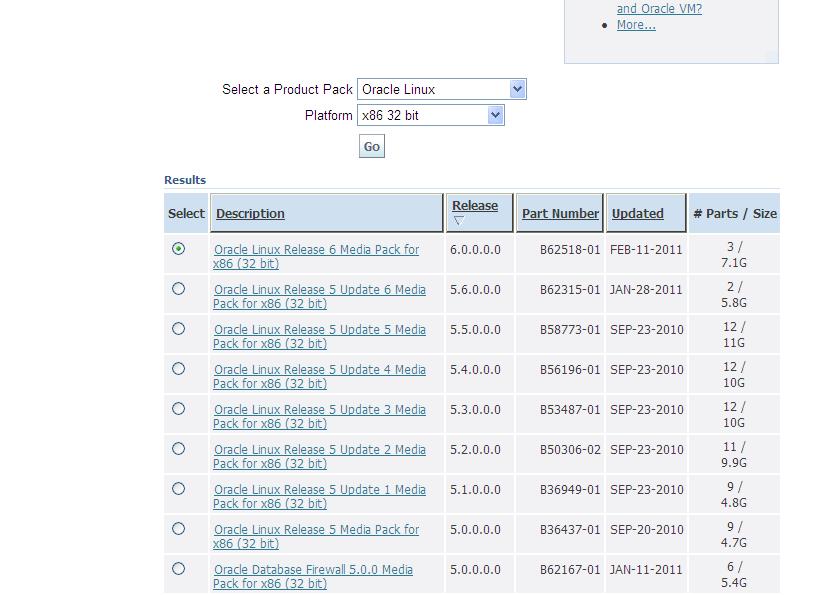Image resolution: width=837 pixels, height=595 pixels.
Task: Click part number B36437-01
Action: tap(570, 530)
